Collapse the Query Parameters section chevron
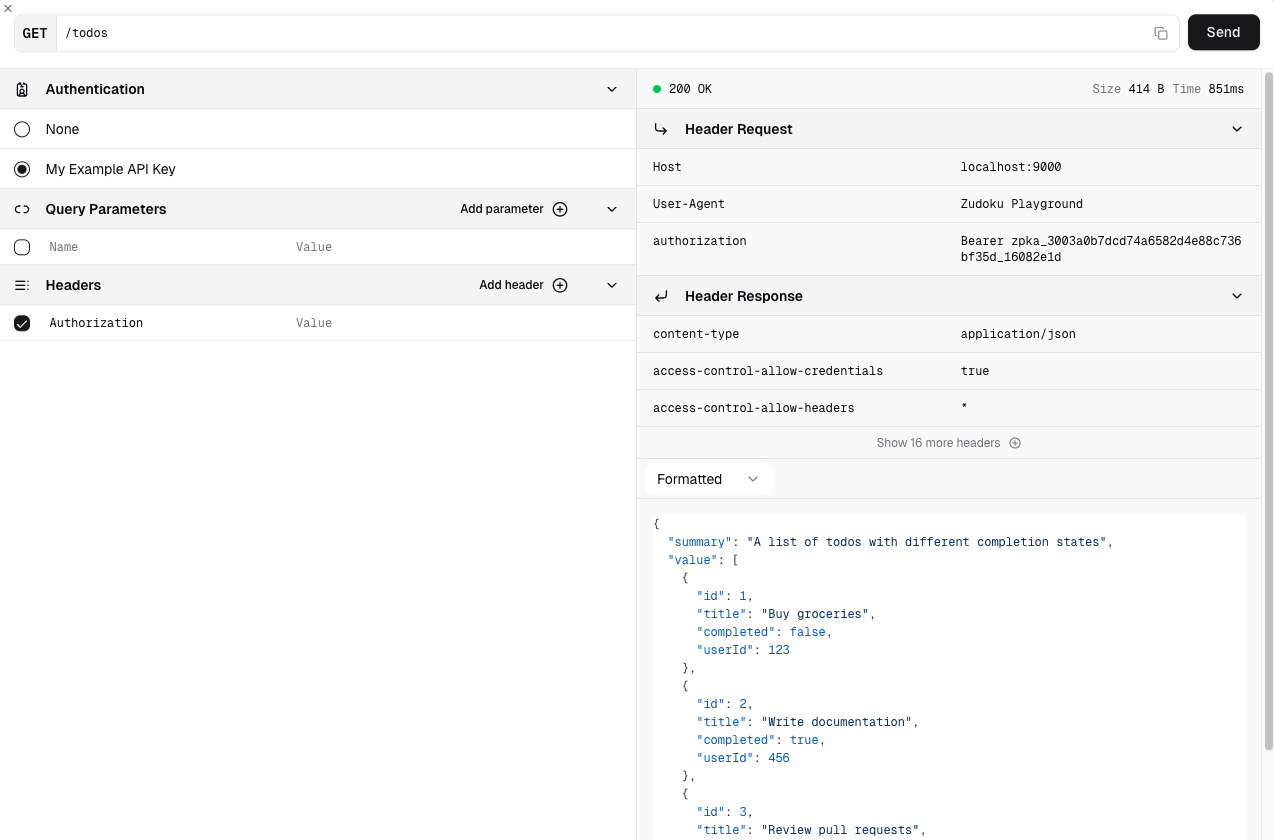This screenshot has width=1274, height=840. coord(612,209)
